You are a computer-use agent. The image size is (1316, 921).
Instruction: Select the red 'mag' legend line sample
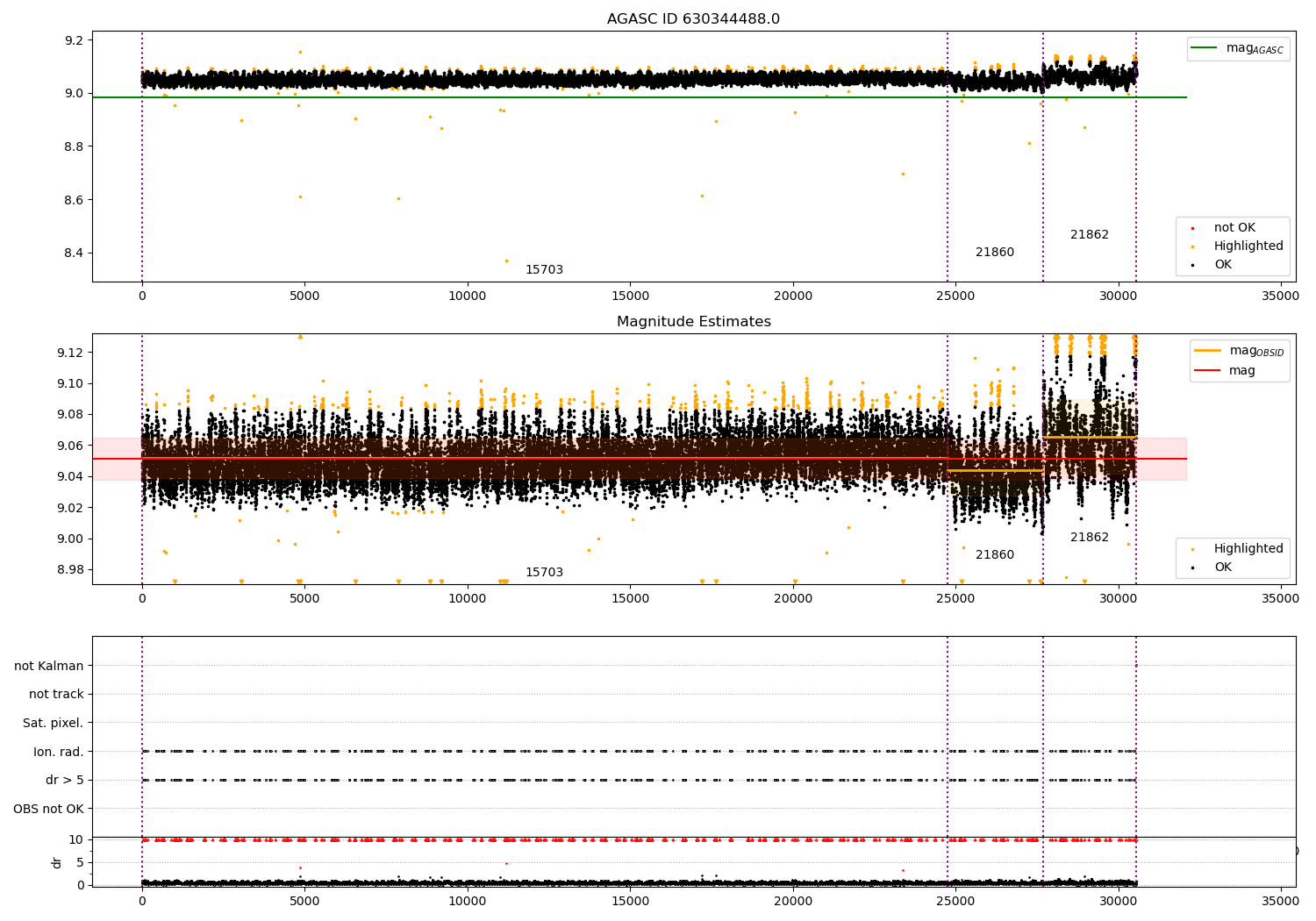tap(1208, 371)
